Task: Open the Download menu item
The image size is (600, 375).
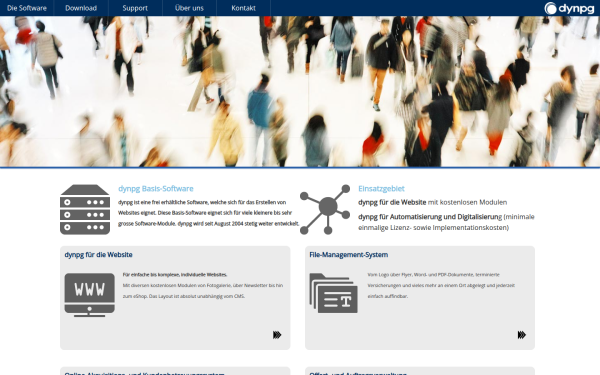Action: (81, 8)
